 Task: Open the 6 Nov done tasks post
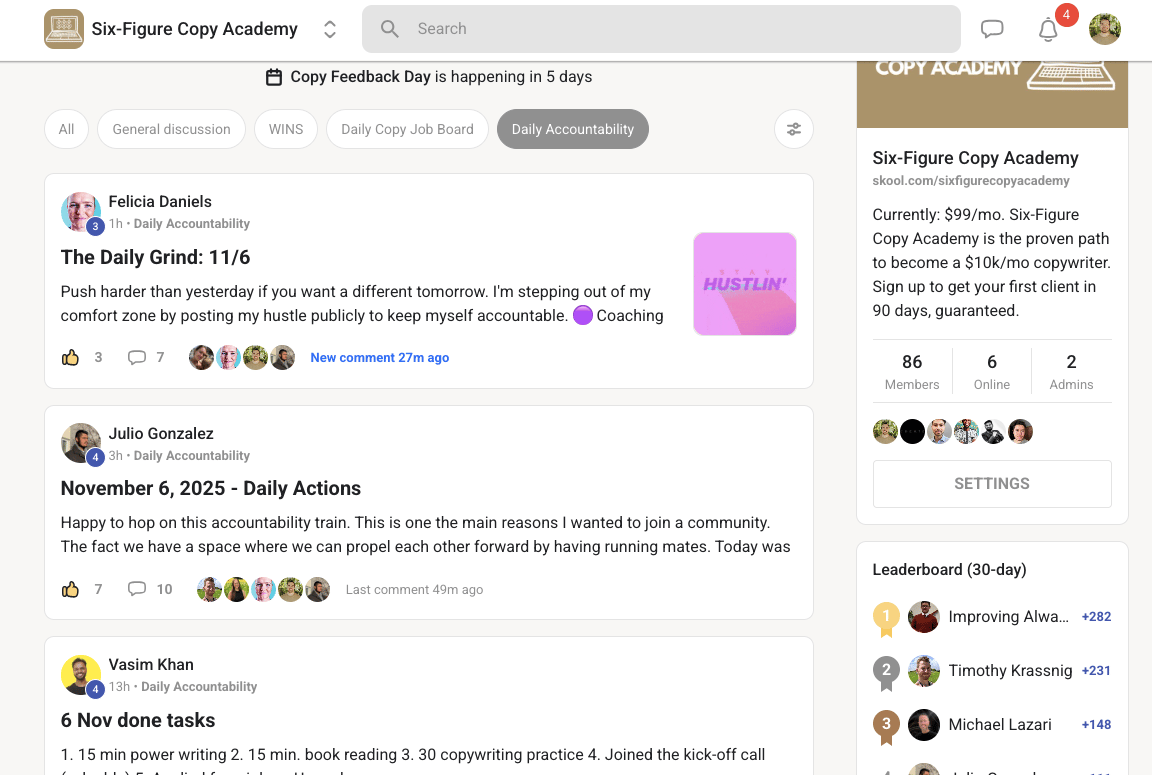(138, 720)
